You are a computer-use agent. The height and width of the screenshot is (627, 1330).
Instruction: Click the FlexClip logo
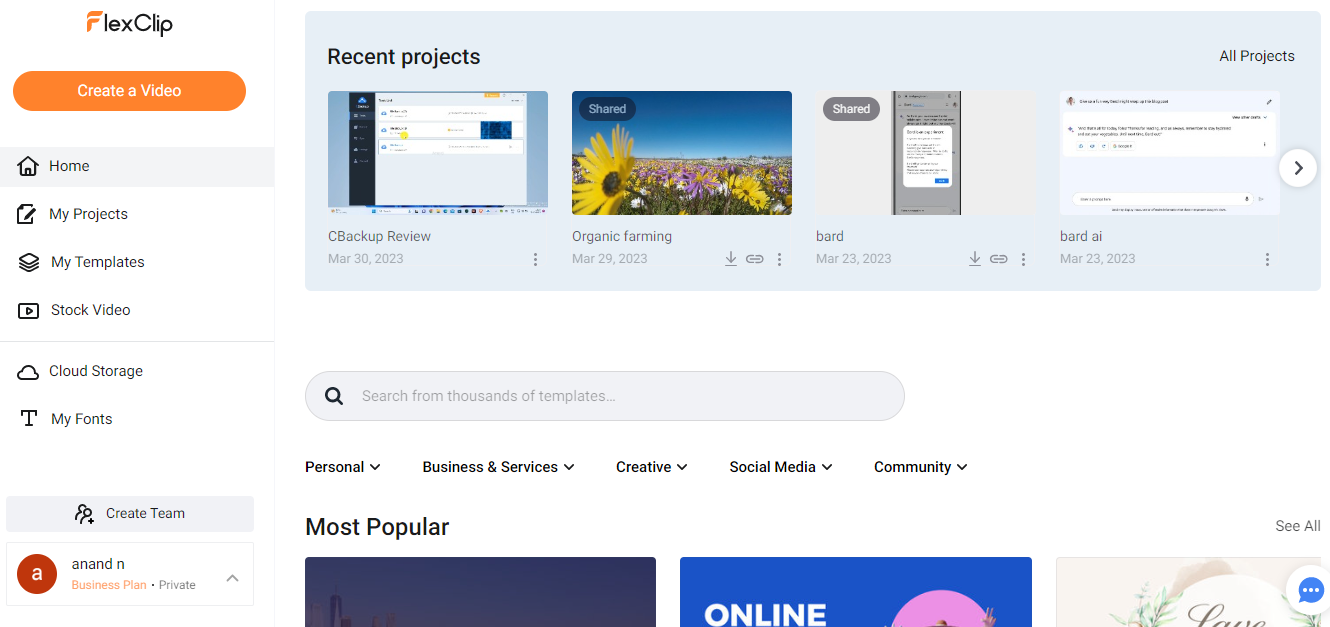point(129,23)
